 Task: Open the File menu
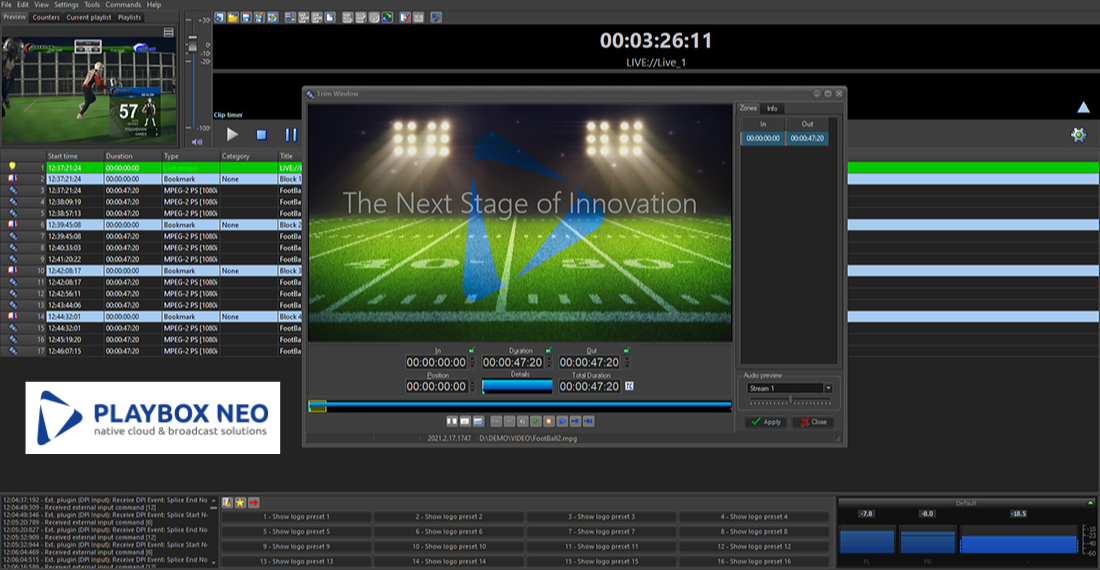(6, 4)
